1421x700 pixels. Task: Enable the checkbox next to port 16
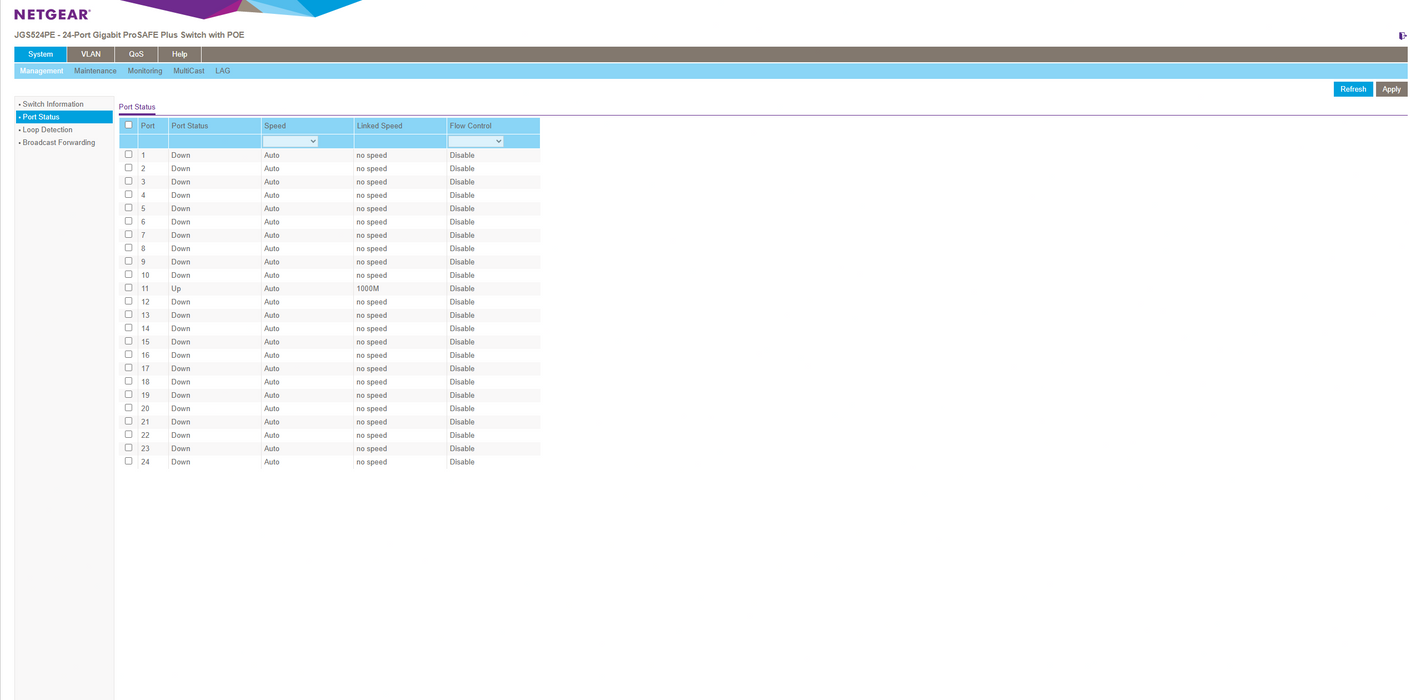[x=128, y=355]
